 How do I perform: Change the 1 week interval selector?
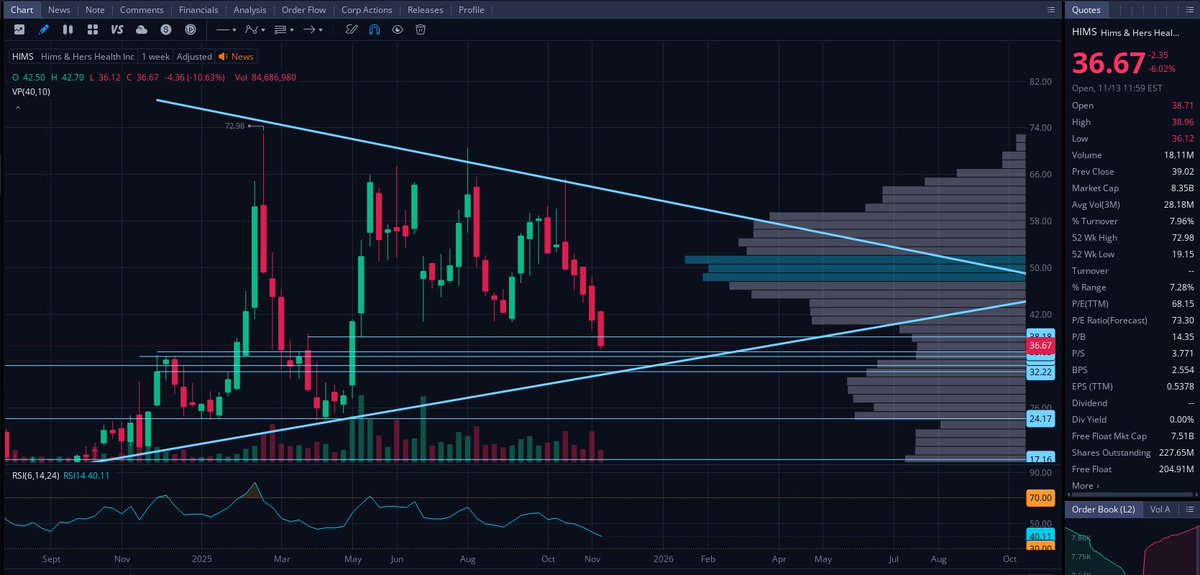coord(156,57)
